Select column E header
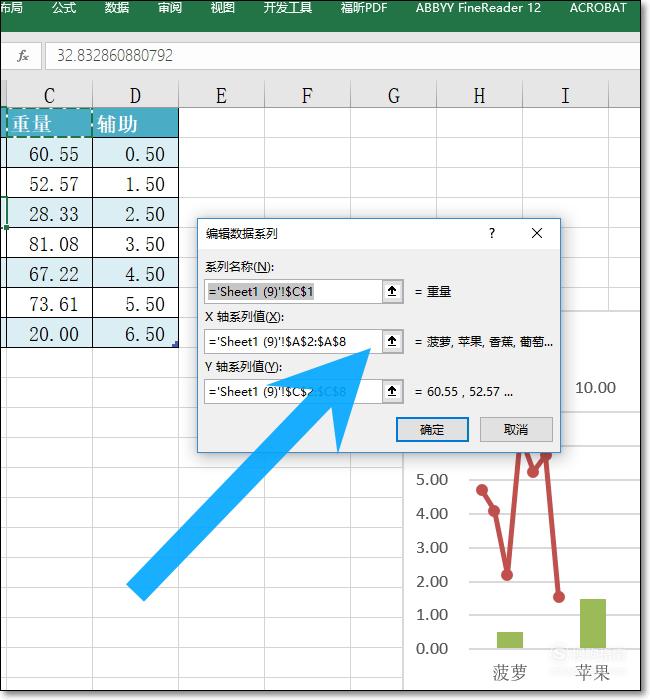This screenshot has height=700, width=650. (x=221, y=95)
